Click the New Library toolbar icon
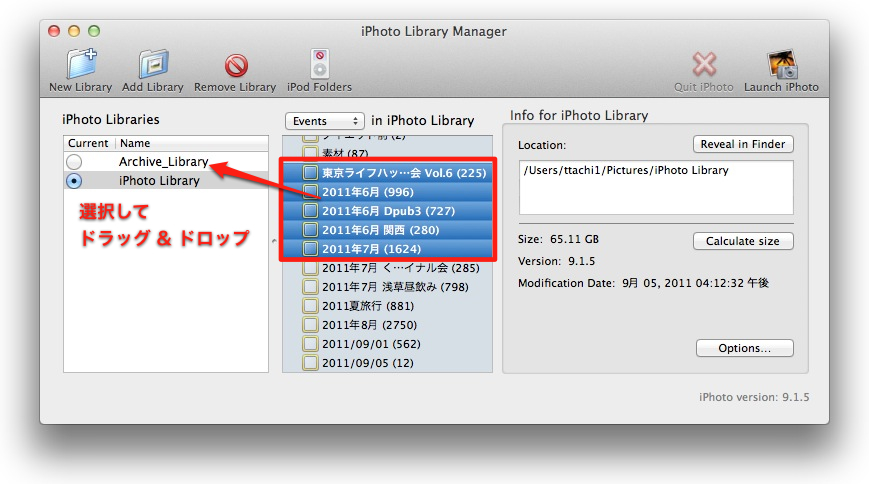This screenshot has width=869, height=484. coord(80,64)
